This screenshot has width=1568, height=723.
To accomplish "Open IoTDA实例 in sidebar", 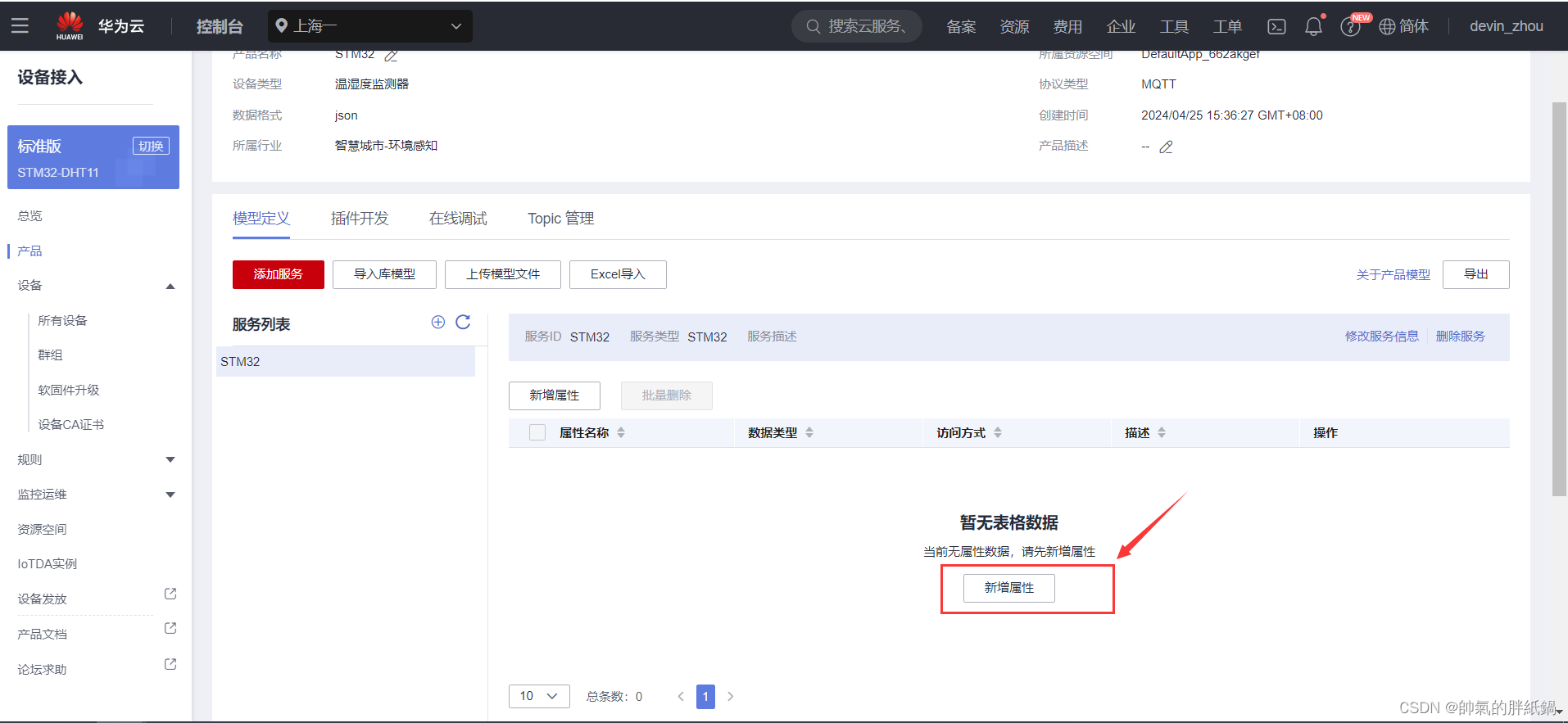I will 48,564.
